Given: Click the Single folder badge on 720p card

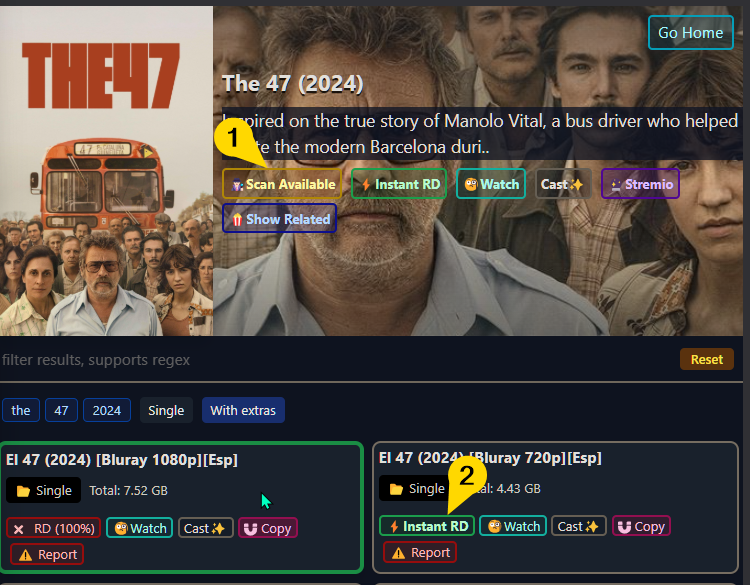Looking at the screenshot, I should pos(414,488).
